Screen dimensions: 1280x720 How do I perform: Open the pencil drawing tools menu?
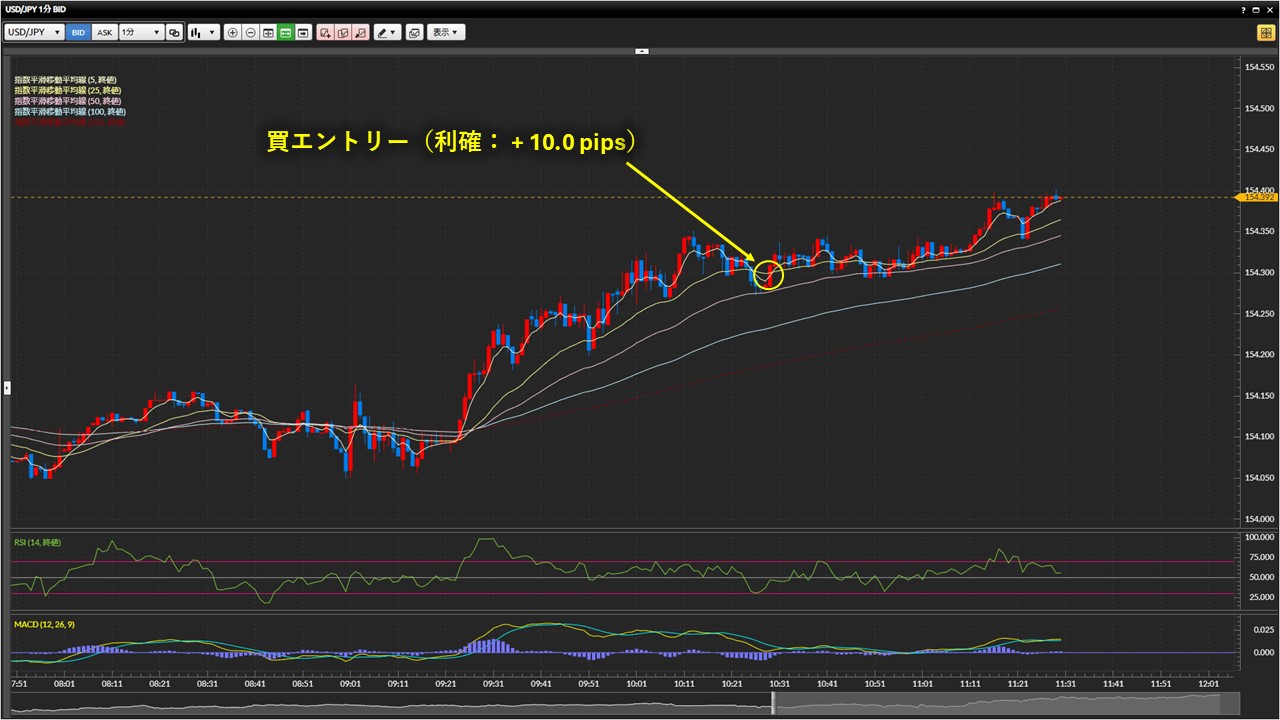[386, 32]
